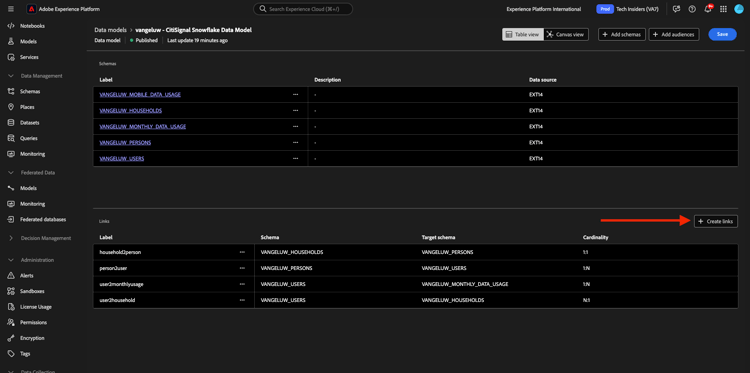Open the VANGELUW_HOUSEHOLDS schema link
Image resolution: width=750 pixels, height=373 pixels.
(x=131, y=110)
